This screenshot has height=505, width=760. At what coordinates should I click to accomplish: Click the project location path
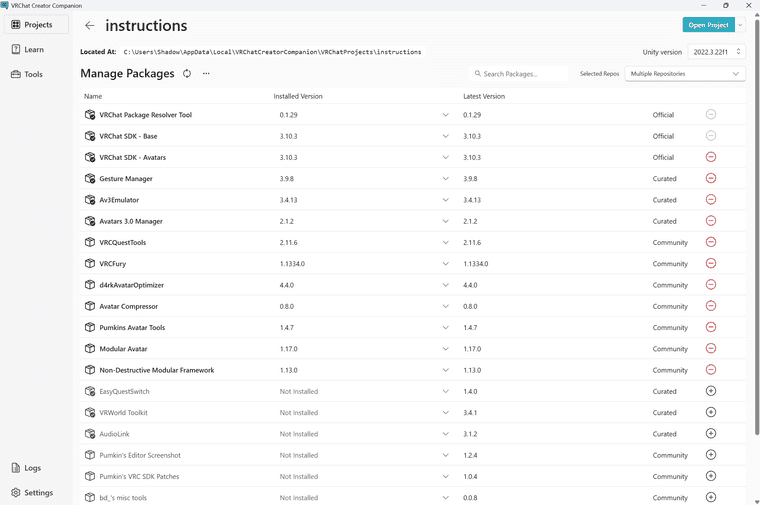(272, 52)
